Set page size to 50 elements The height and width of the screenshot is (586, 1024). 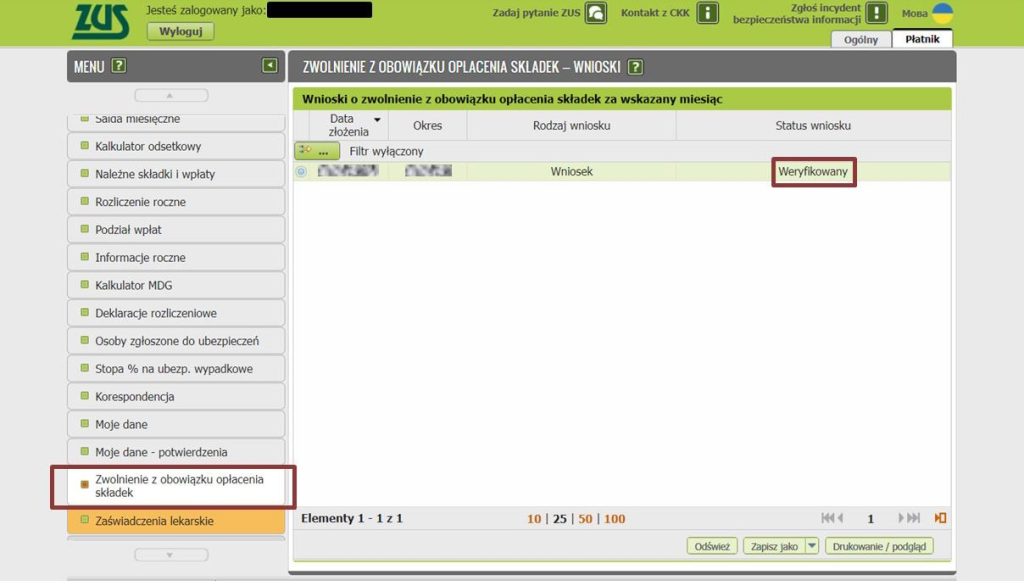[585, 519]
